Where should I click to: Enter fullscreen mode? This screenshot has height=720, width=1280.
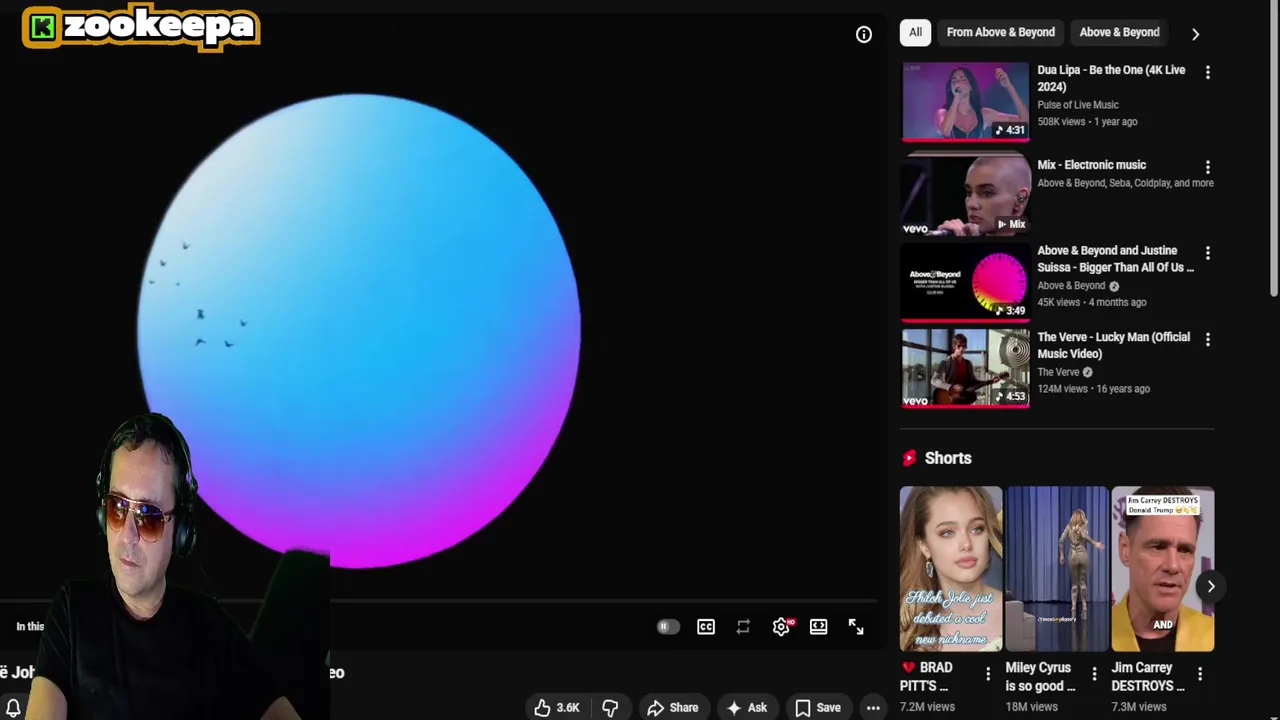click(856, 627)
